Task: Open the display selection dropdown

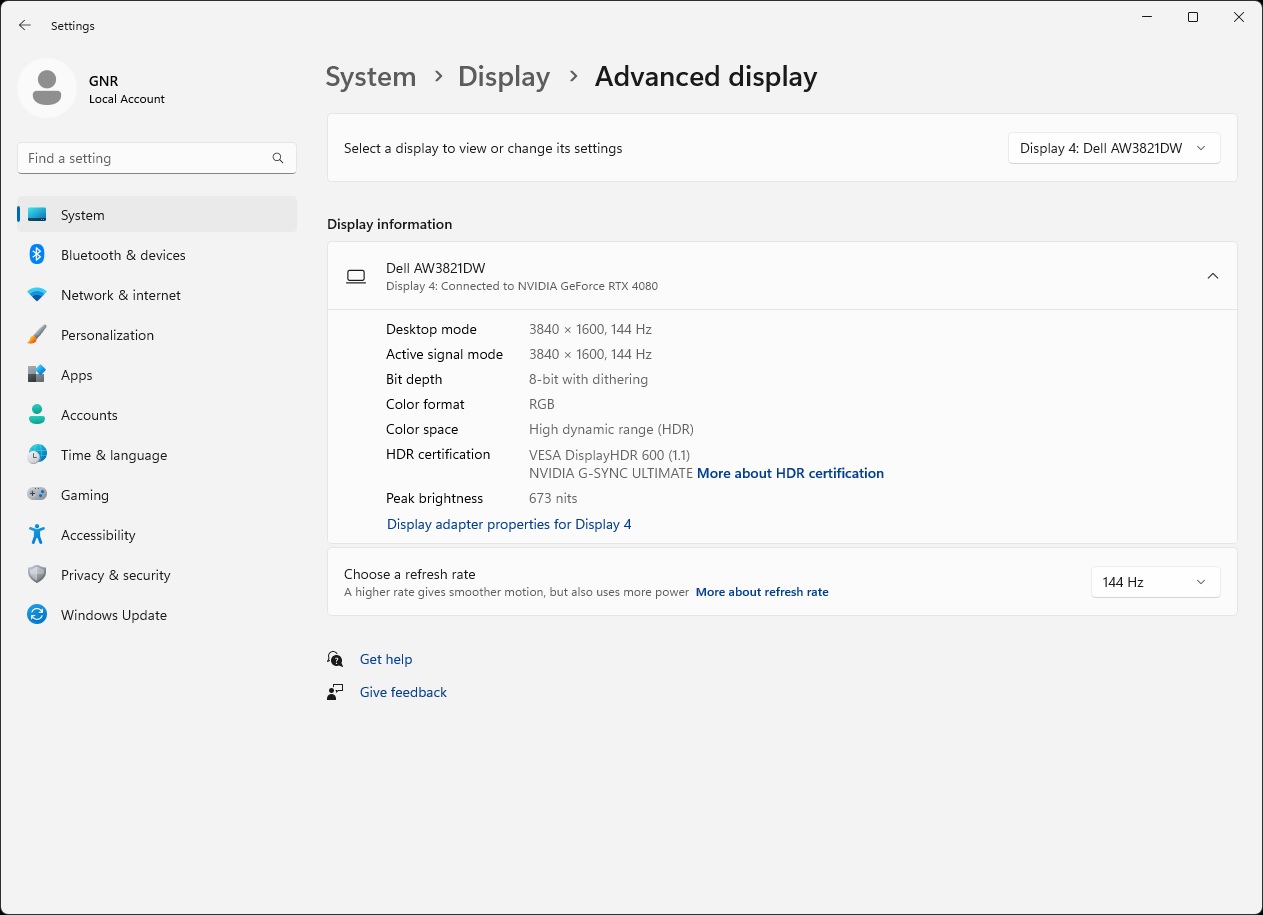Action: coord(1113,148)
